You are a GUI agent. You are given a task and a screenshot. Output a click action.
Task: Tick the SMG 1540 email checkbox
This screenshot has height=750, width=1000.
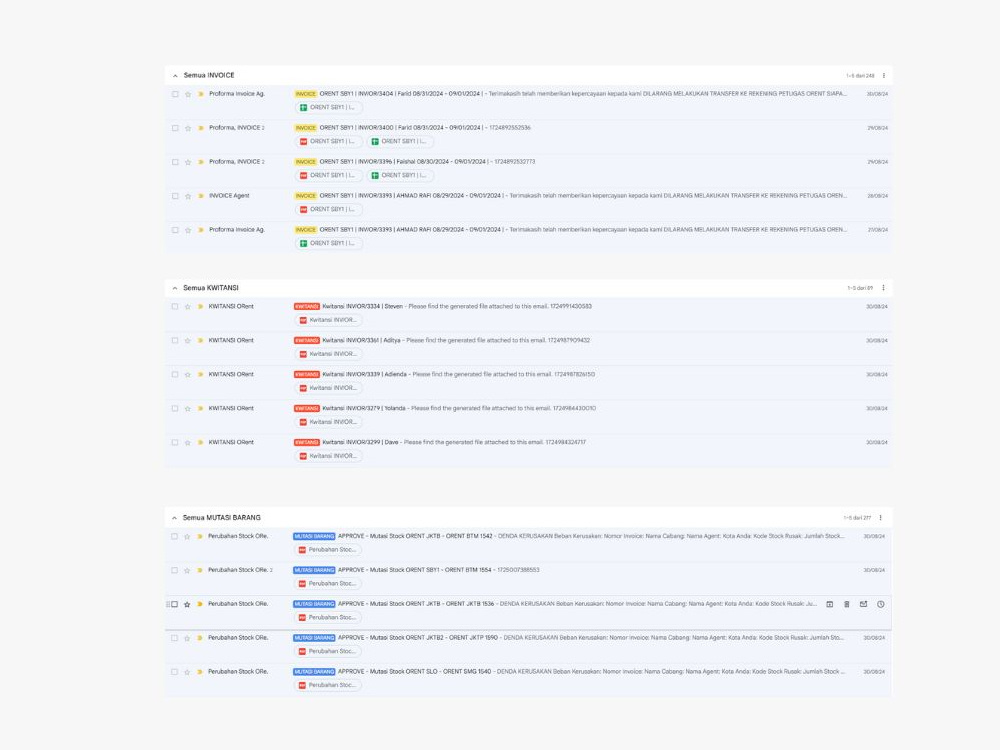(x=174, y=672)
